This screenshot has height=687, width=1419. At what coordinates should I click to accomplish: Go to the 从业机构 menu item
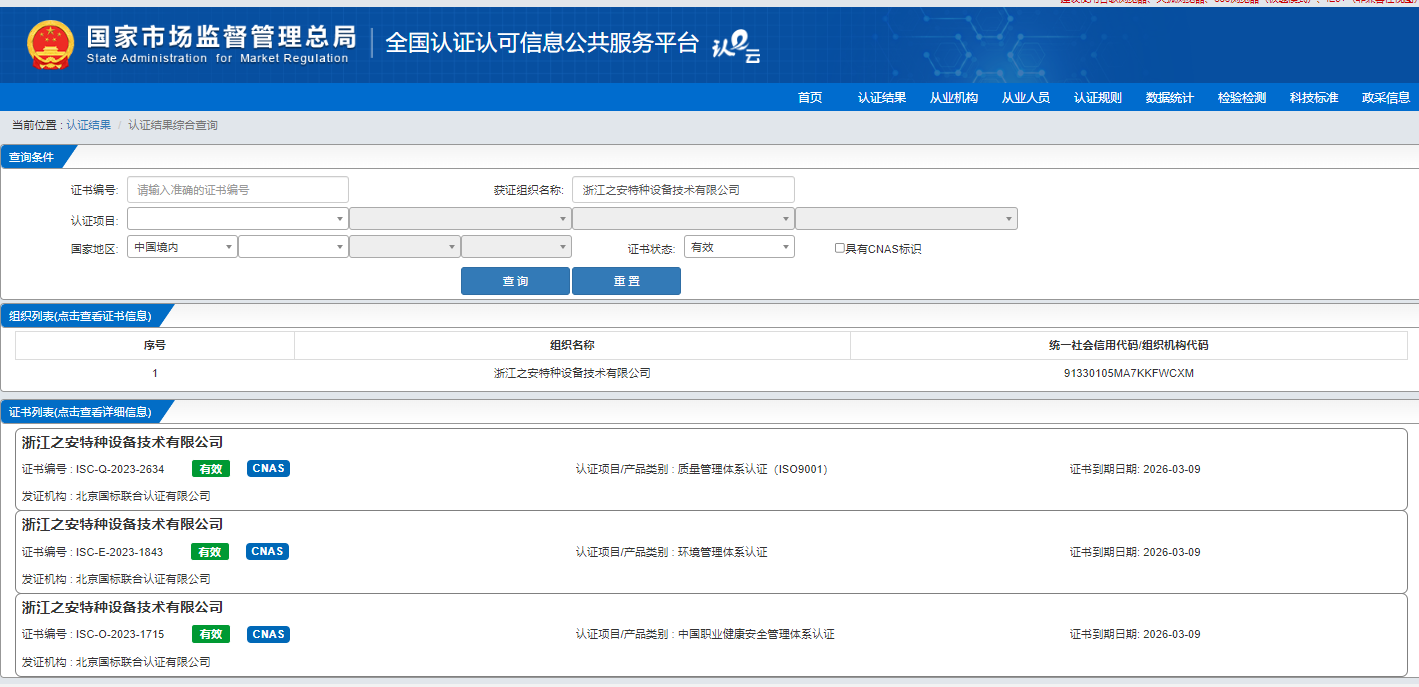(x=953, y=98)
